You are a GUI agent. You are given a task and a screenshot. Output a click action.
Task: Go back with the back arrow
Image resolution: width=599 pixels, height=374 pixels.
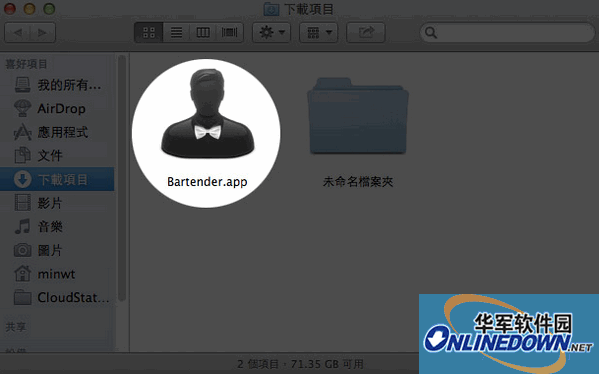click(18, 32)
